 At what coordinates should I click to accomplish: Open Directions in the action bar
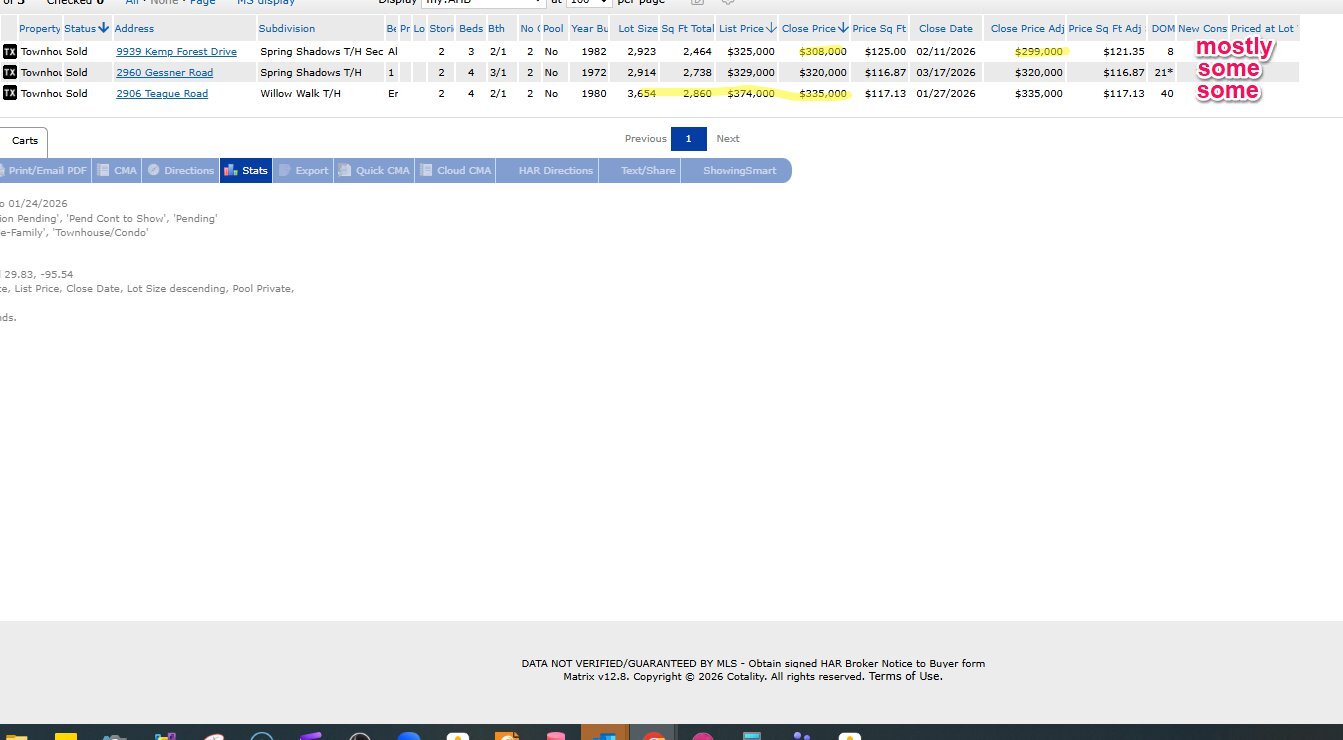tap(181, 171)
